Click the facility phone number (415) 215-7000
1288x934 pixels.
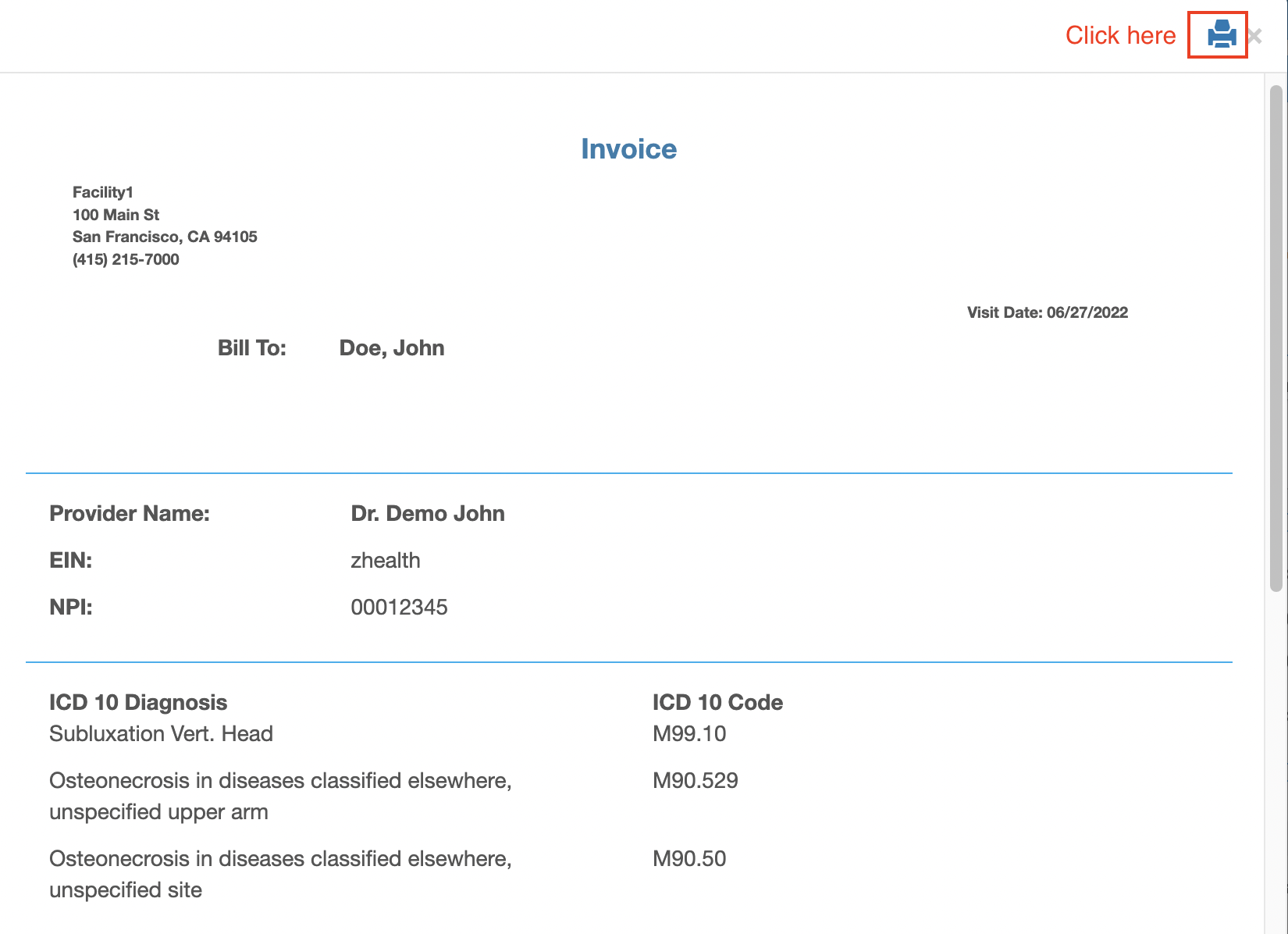click(126, 259)
